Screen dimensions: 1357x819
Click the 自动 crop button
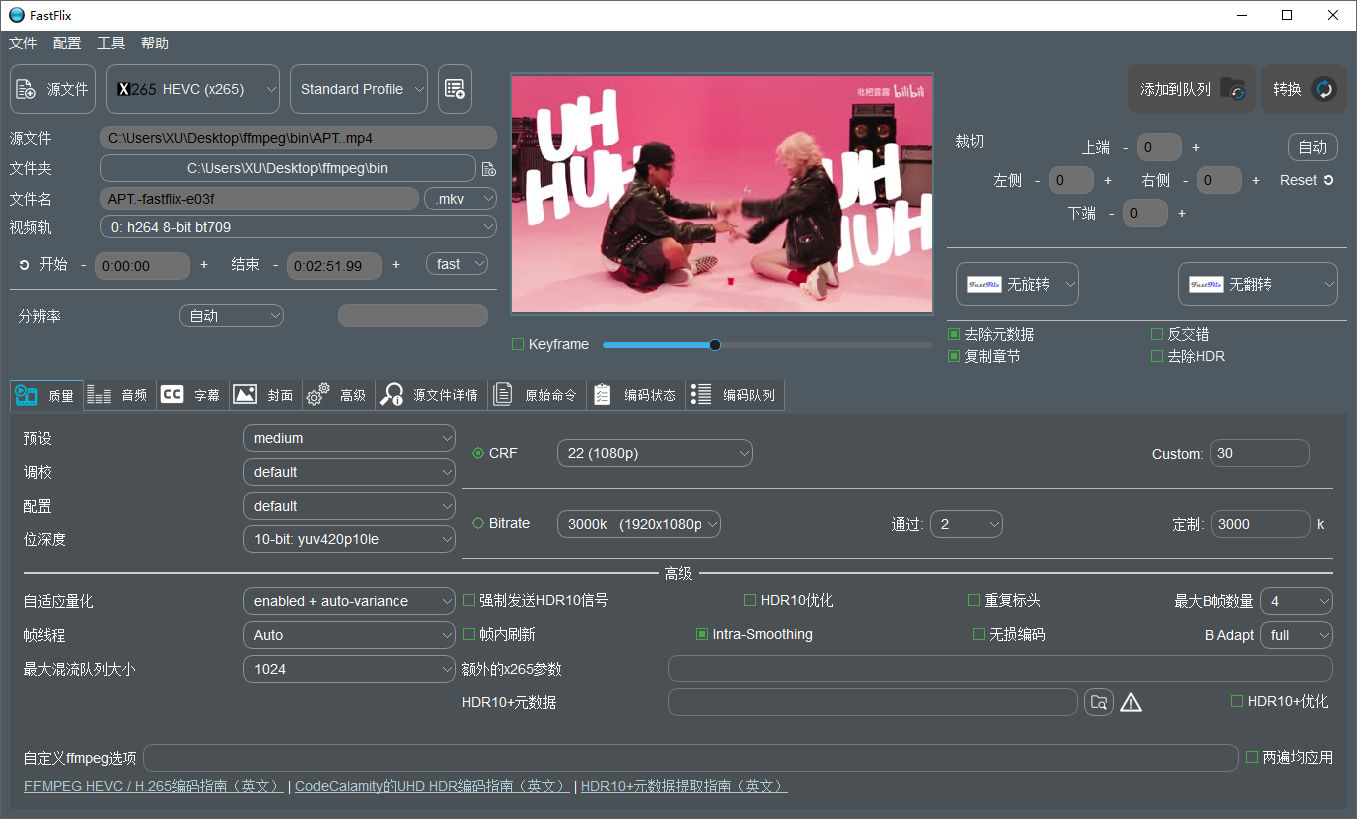[x=1312, y=146]
